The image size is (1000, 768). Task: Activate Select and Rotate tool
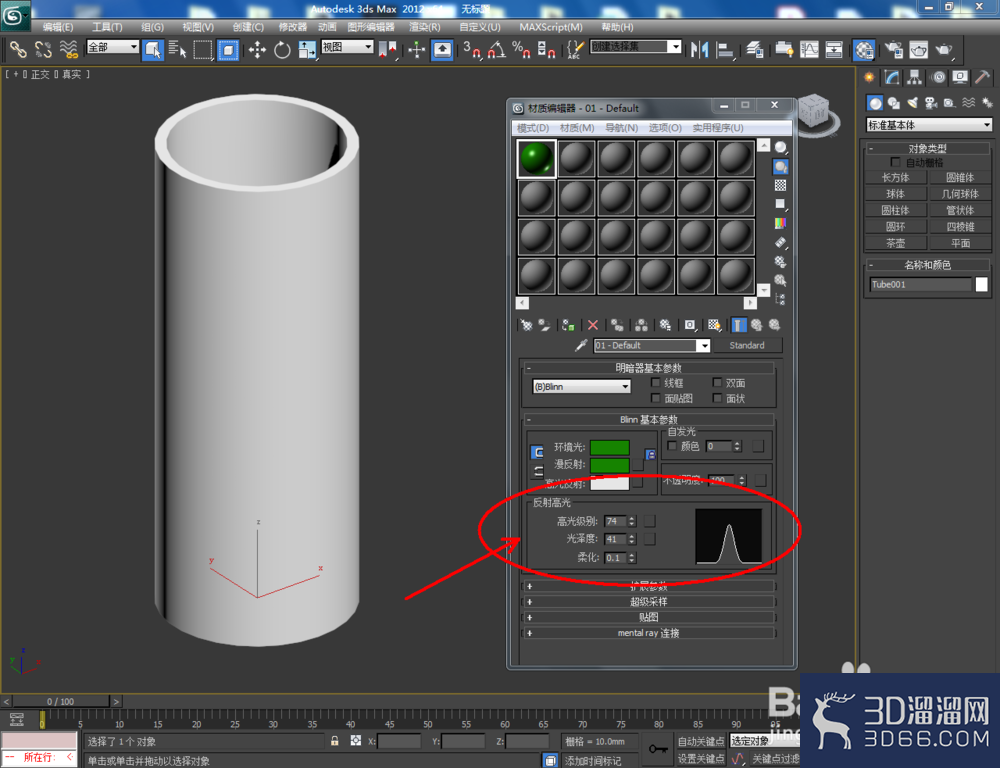(282, 49)
